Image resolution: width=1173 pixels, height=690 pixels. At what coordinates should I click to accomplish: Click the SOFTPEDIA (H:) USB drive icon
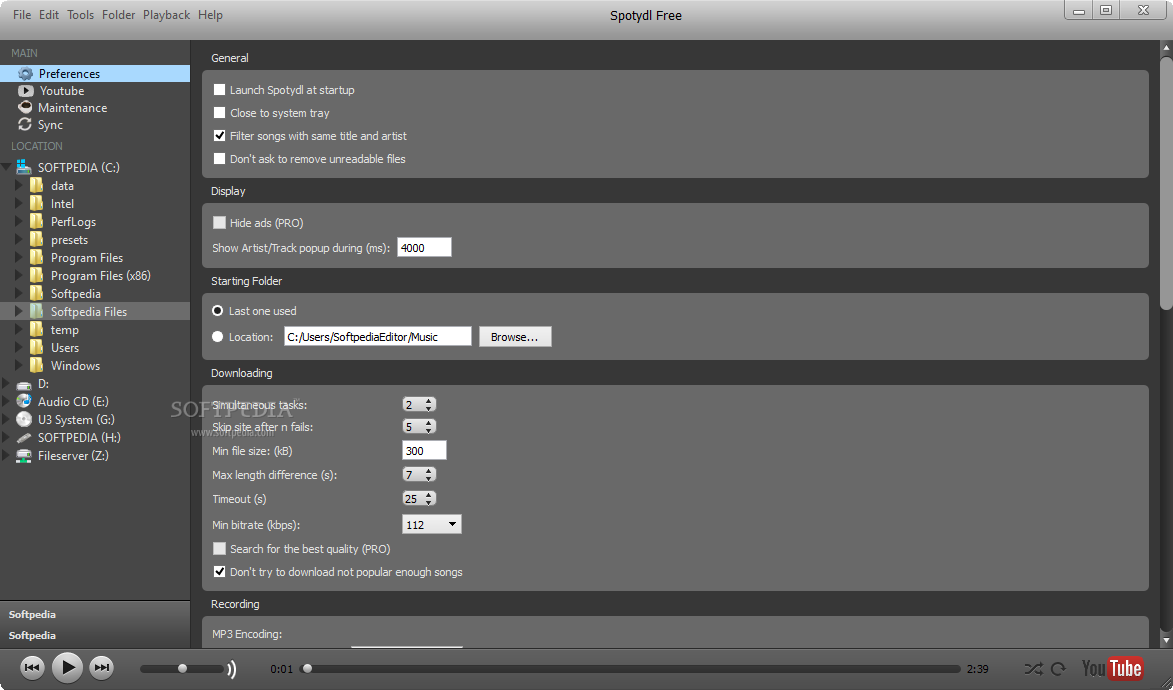[x=24, y=438]
